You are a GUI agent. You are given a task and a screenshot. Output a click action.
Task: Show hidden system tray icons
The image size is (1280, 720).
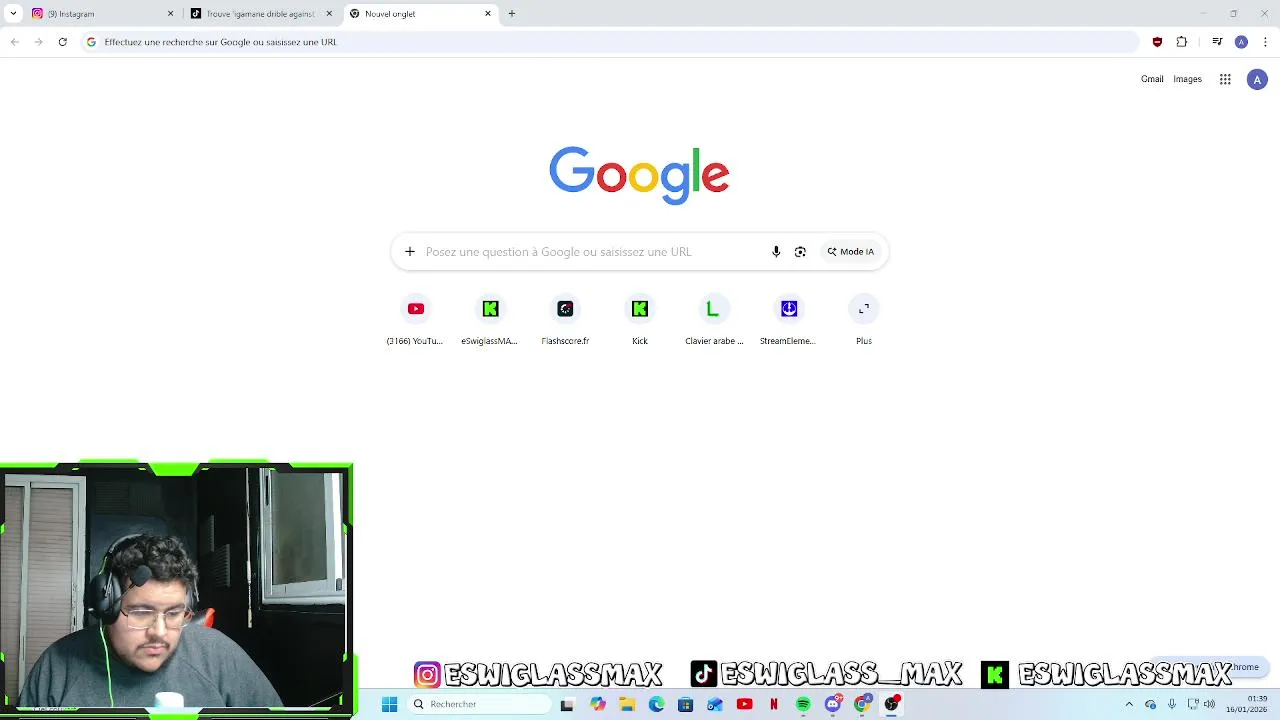tap(1129, 704)
